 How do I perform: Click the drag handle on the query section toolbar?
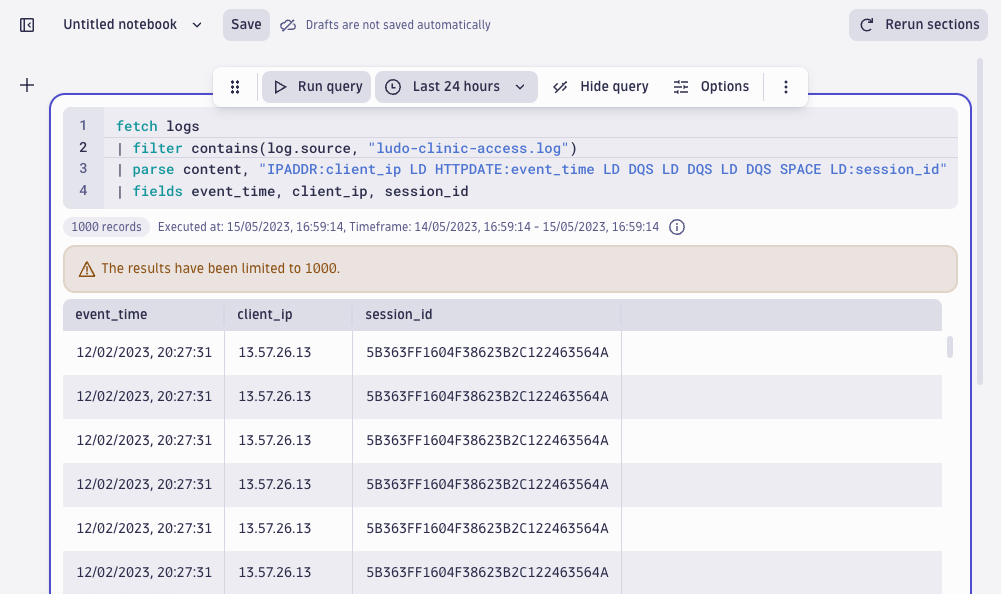[235, 87]
